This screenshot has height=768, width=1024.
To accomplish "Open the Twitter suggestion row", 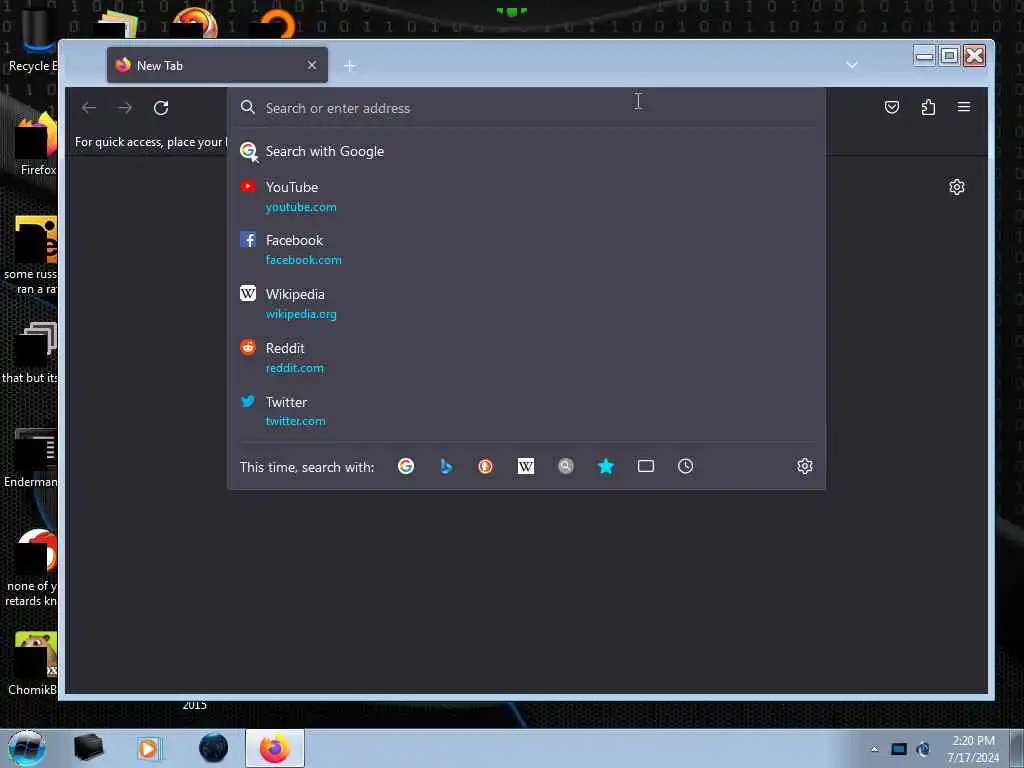I will click(526, 411).
